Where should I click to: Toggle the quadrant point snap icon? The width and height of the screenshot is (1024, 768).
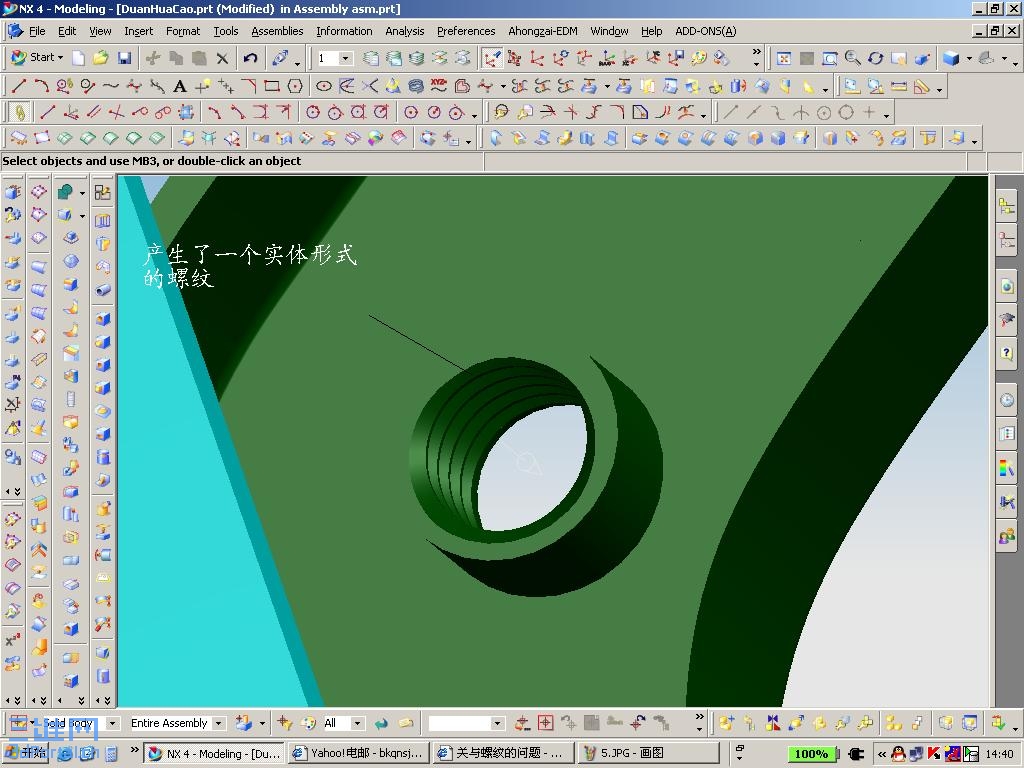pos(846,112)
